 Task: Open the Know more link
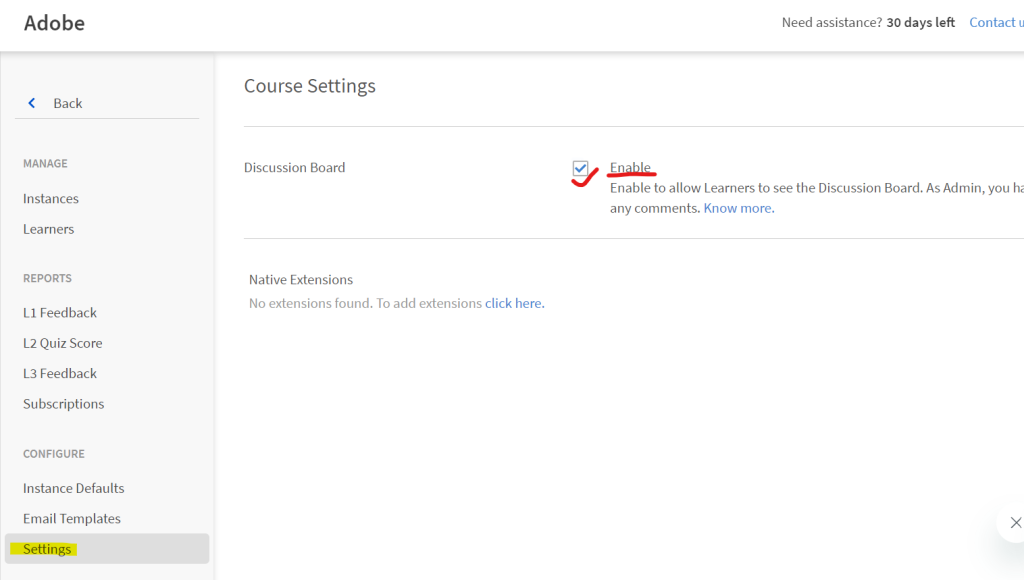pyautogui.click(x=737, y=208)
